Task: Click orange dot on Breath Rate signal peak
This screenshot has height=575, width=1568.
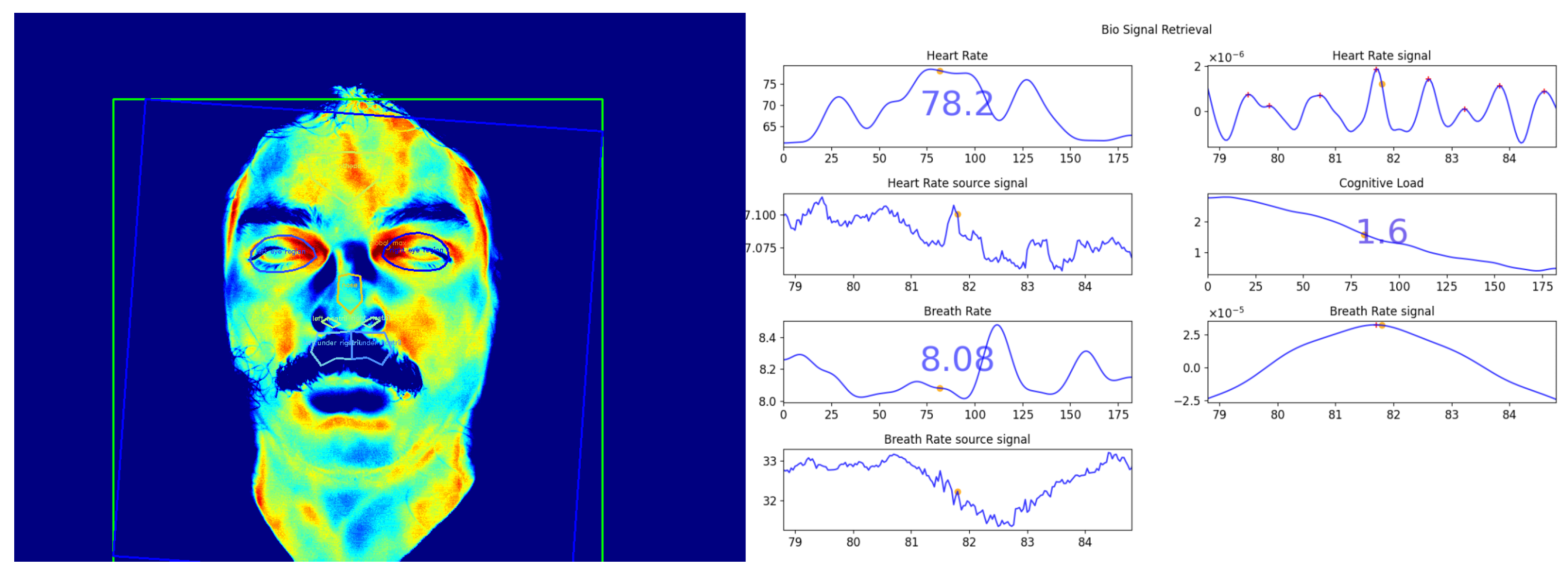Action: (1382, 326)
